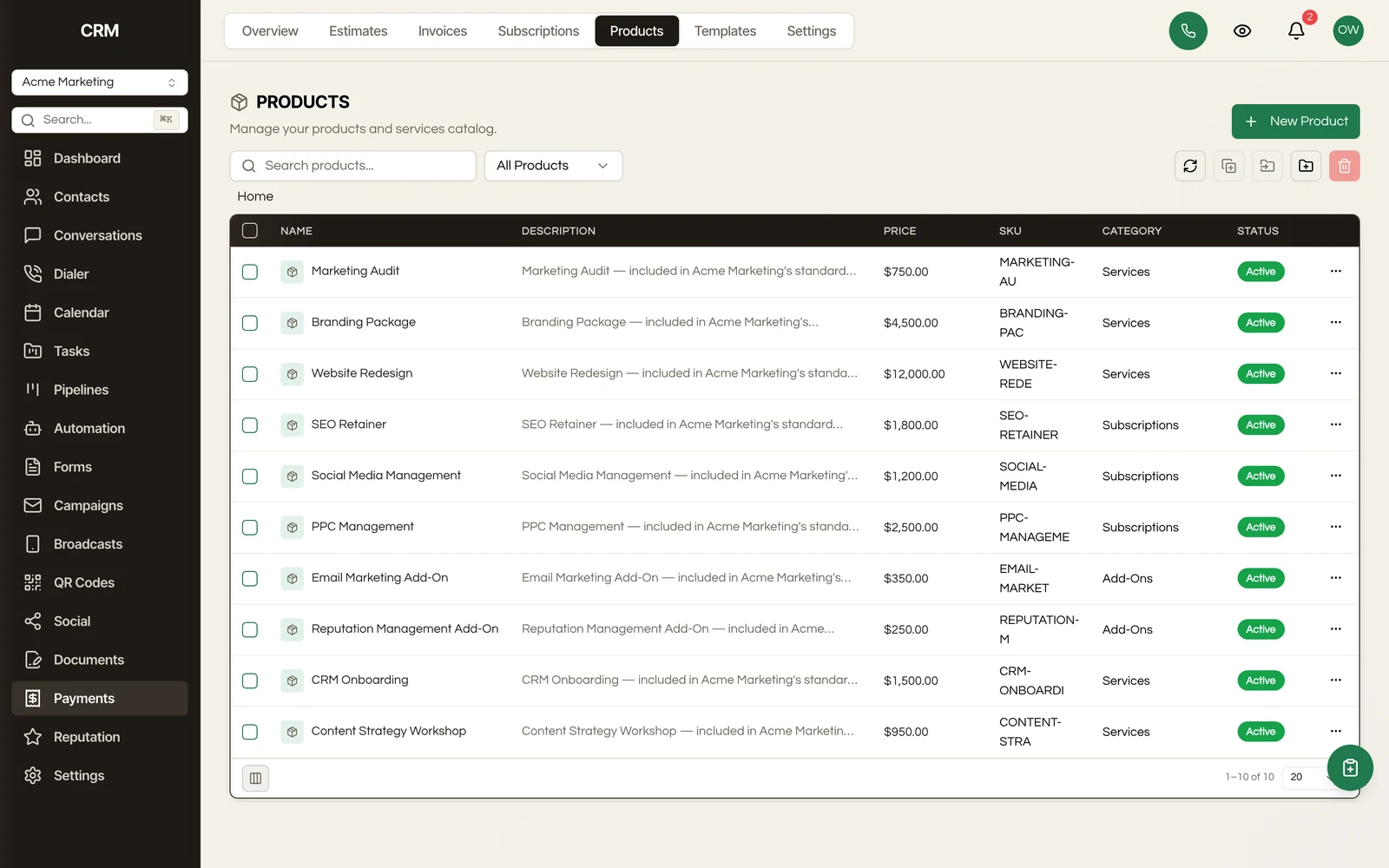Open Broadcasts in the sidebar
Image resolution: width=1389 pixels, height=868 pixels.
100,544
